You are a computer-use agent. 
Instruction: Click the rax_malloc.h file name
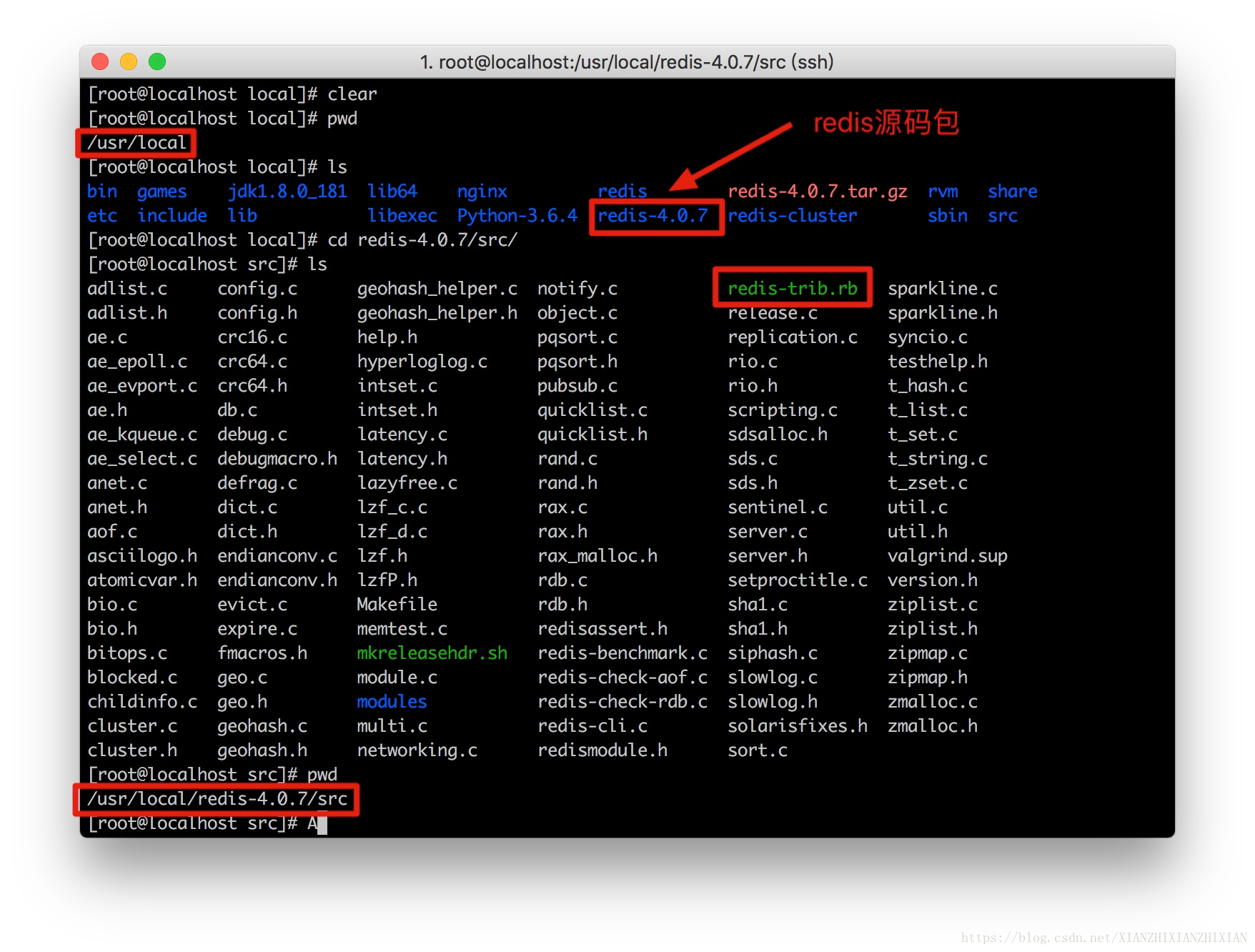tap(597, 556)
